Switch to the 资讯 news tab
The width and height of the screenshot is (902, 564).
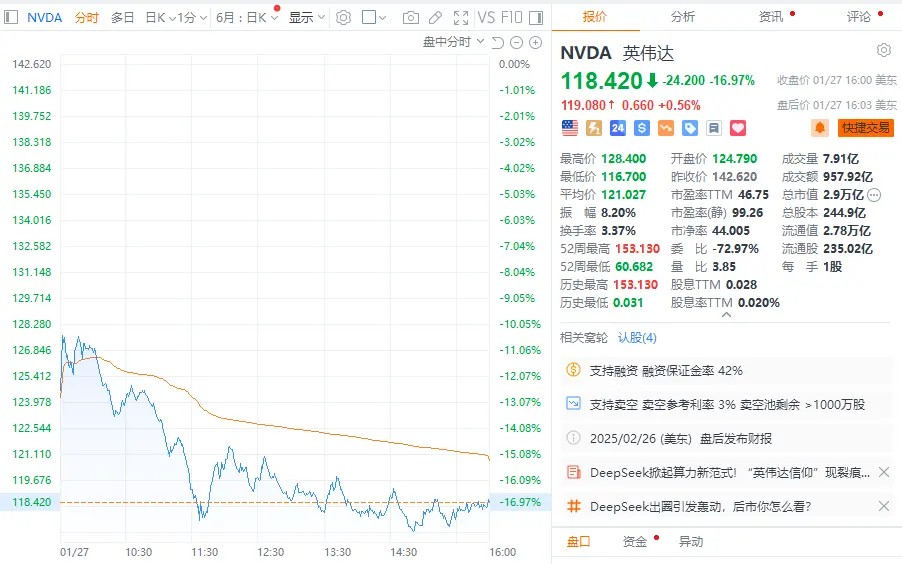point(771,17)
